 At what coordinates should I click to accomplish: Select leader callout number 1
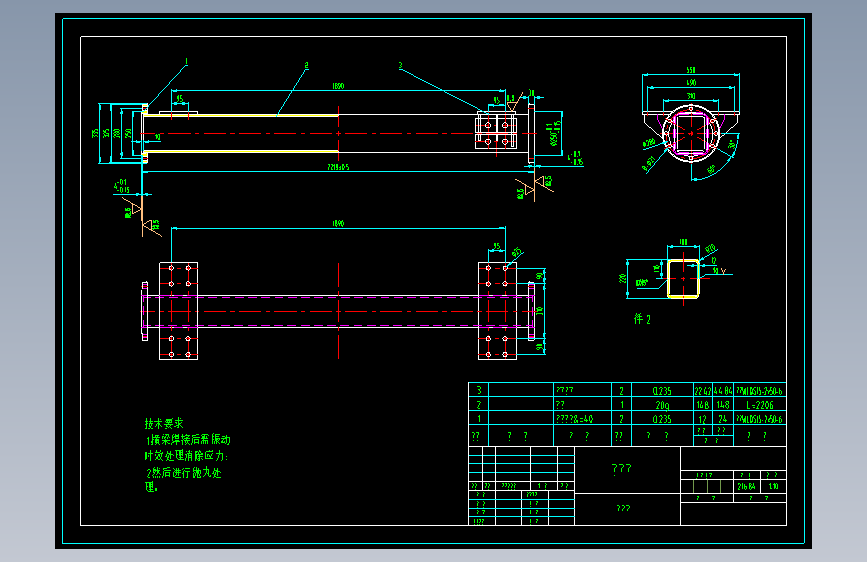click(x=186, y=62)
